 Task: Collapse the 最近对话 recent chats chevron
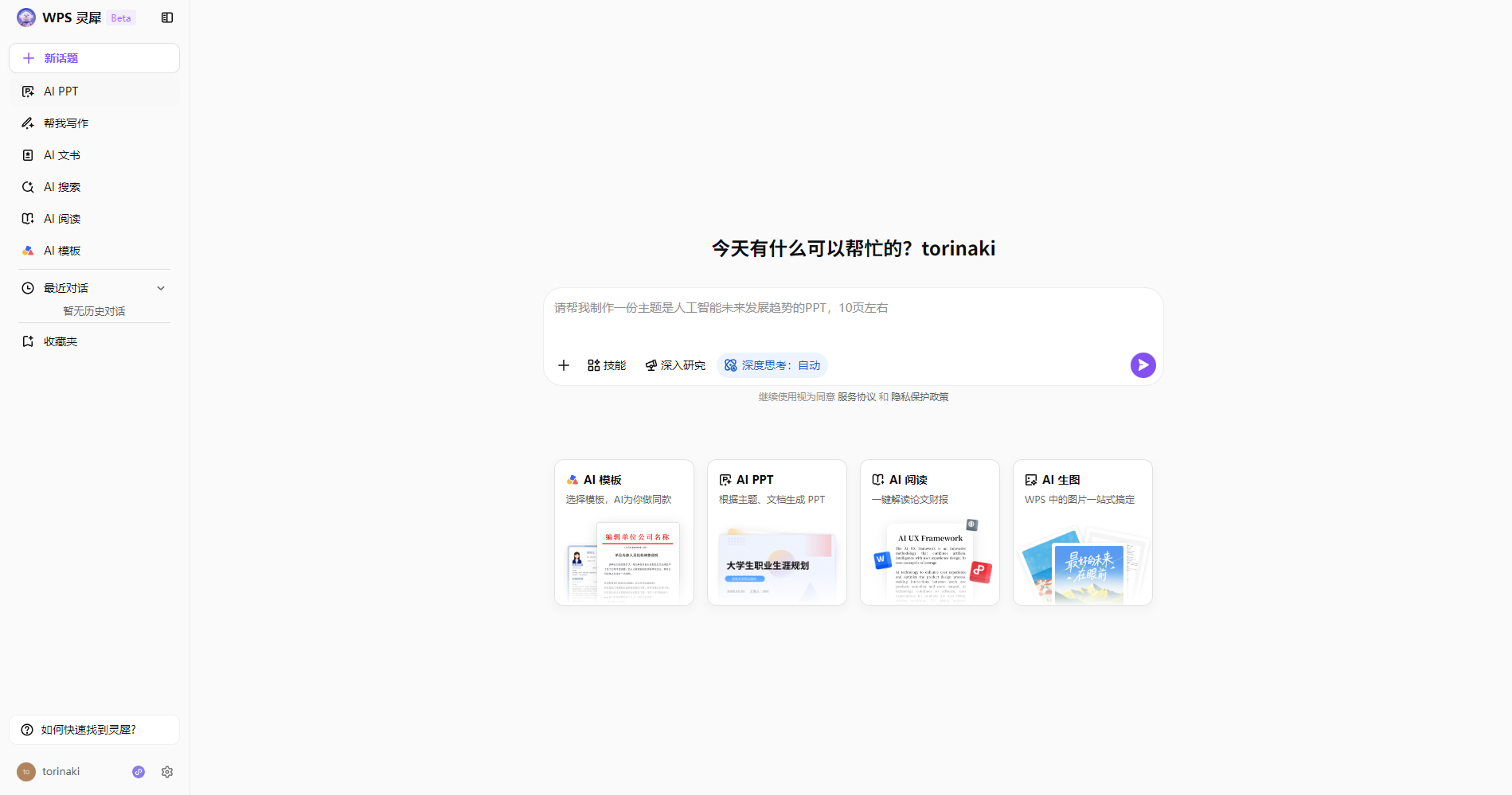click(161, 288)
